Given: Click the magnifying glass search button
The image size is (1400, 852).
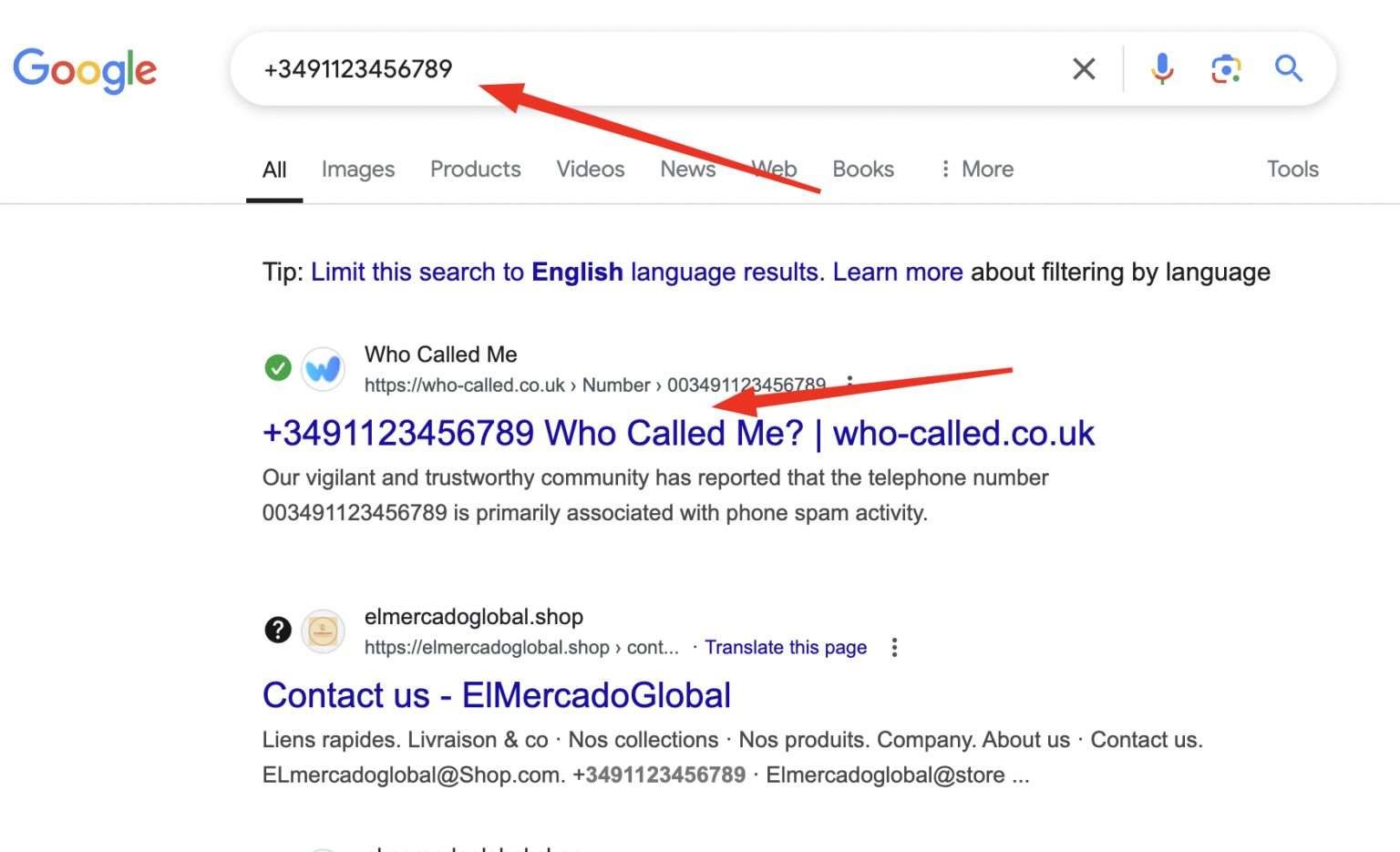Looking at the screenshot, I should [x=1289, y=69].
